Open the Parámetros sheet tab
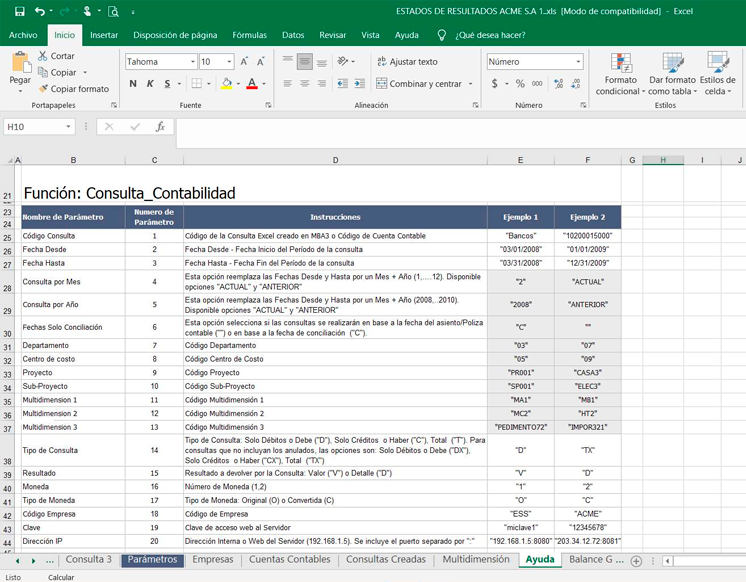 tap(152, 560)
